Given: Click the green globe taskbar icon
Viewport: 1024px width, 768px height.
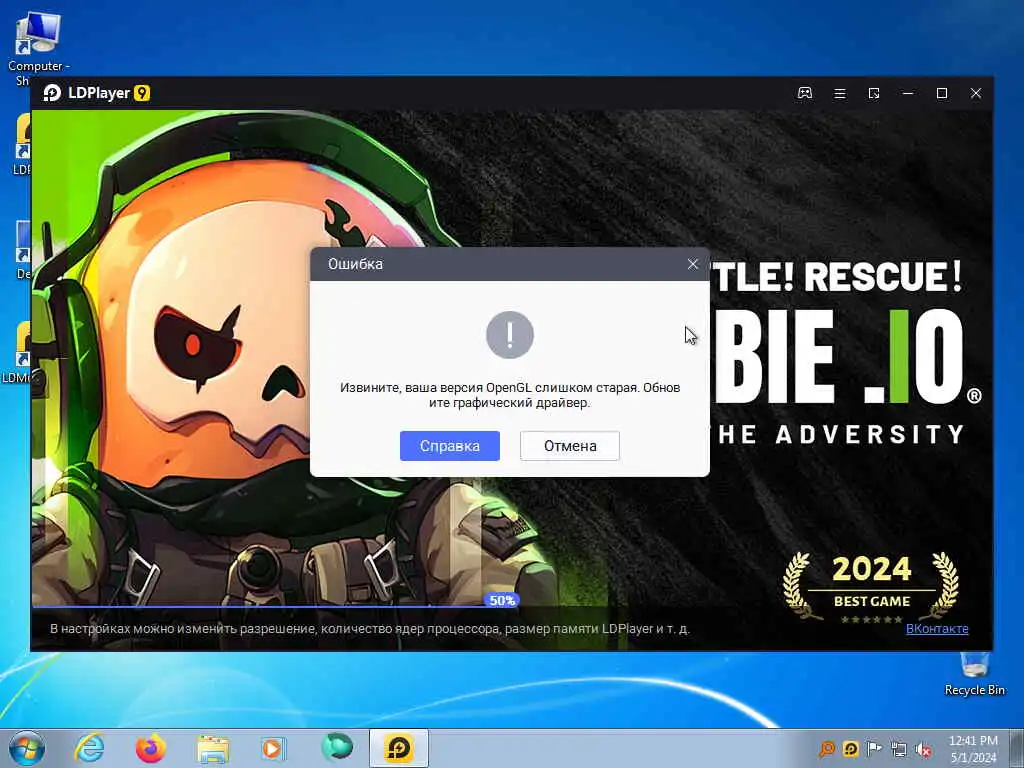Looking at the screenshot, I should click(337, 747).
